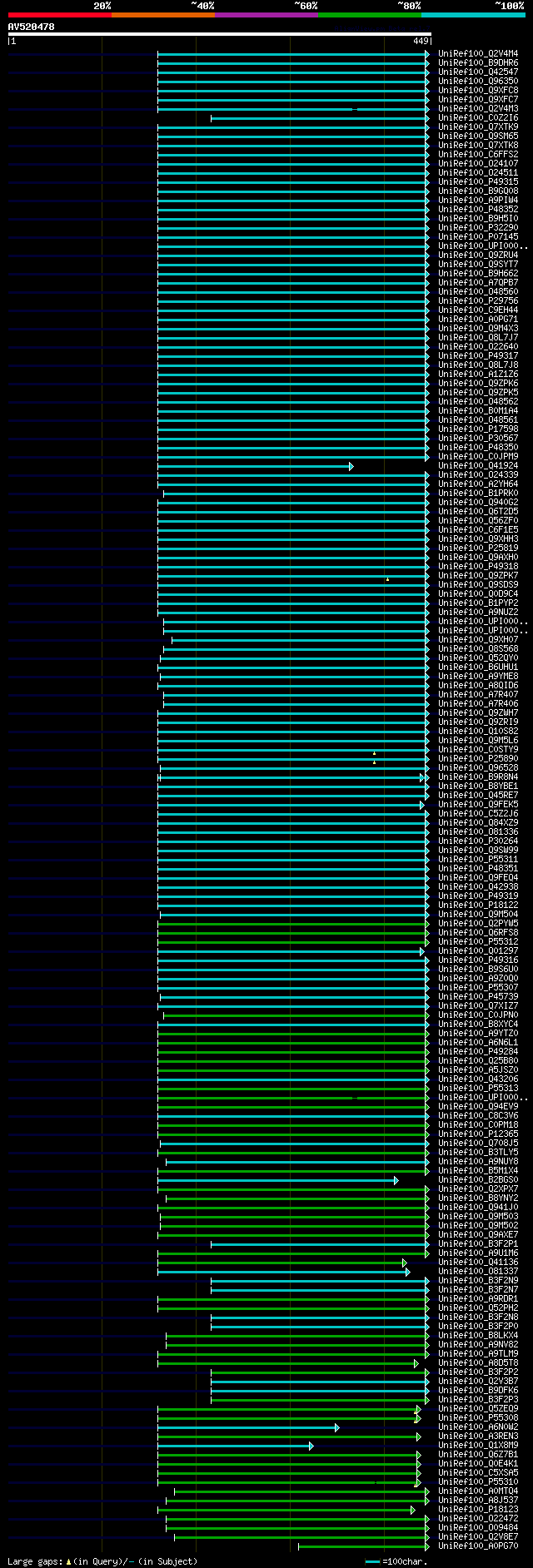Select hit label UniRef100_Q9SM65
The height and width of the screenshot is (1568, 533).
pos(478,136)
